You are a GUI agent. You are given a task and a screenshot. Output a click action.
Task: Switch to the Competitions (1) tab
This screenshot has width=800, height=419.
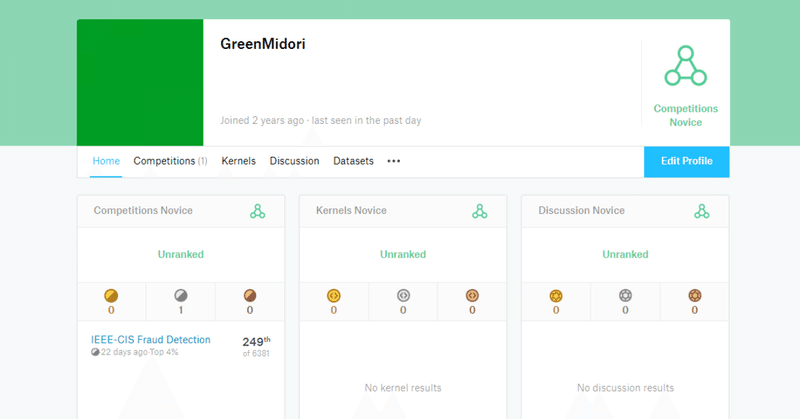tap(170, 161)
